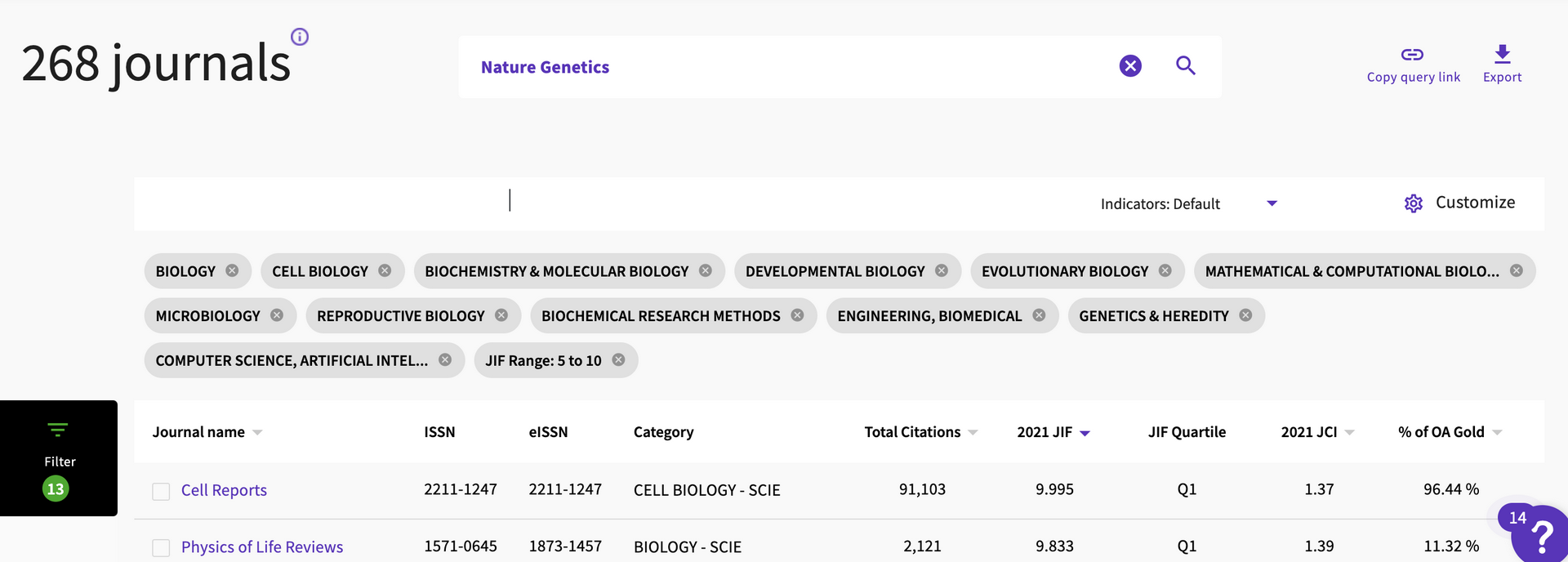Click the 2,121 total citations value
This screenshot has width=1568, height=562.
922,546
